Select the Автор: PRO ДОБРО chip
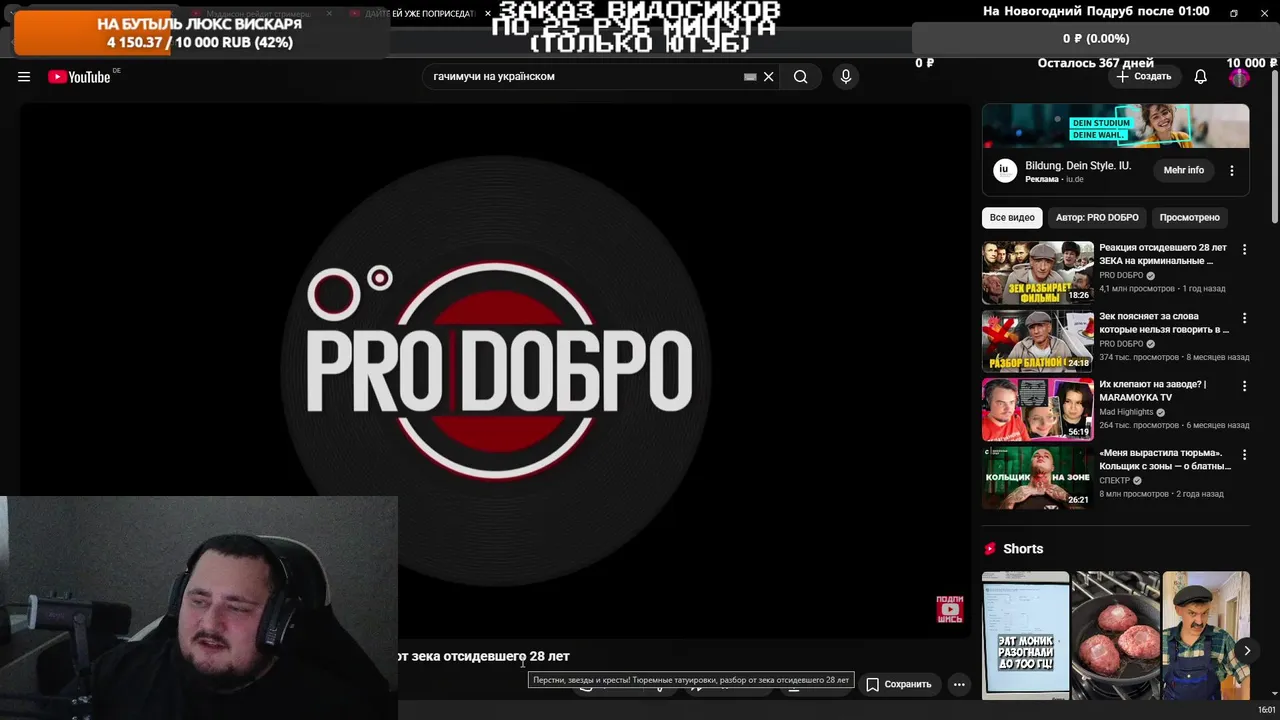 pyautogui.click(x=1097, y=217)
